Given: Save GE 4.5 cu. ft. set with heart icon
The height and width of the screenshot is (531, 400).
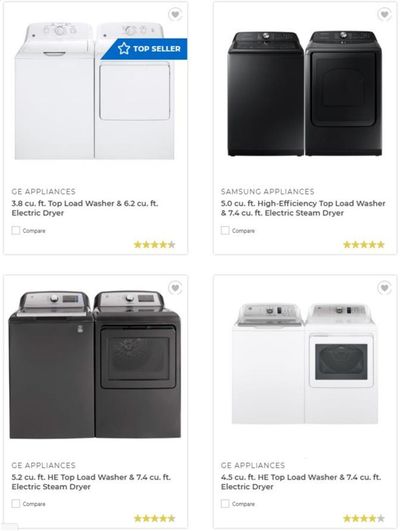Looking at the screenshot, I should click(384, 288).
